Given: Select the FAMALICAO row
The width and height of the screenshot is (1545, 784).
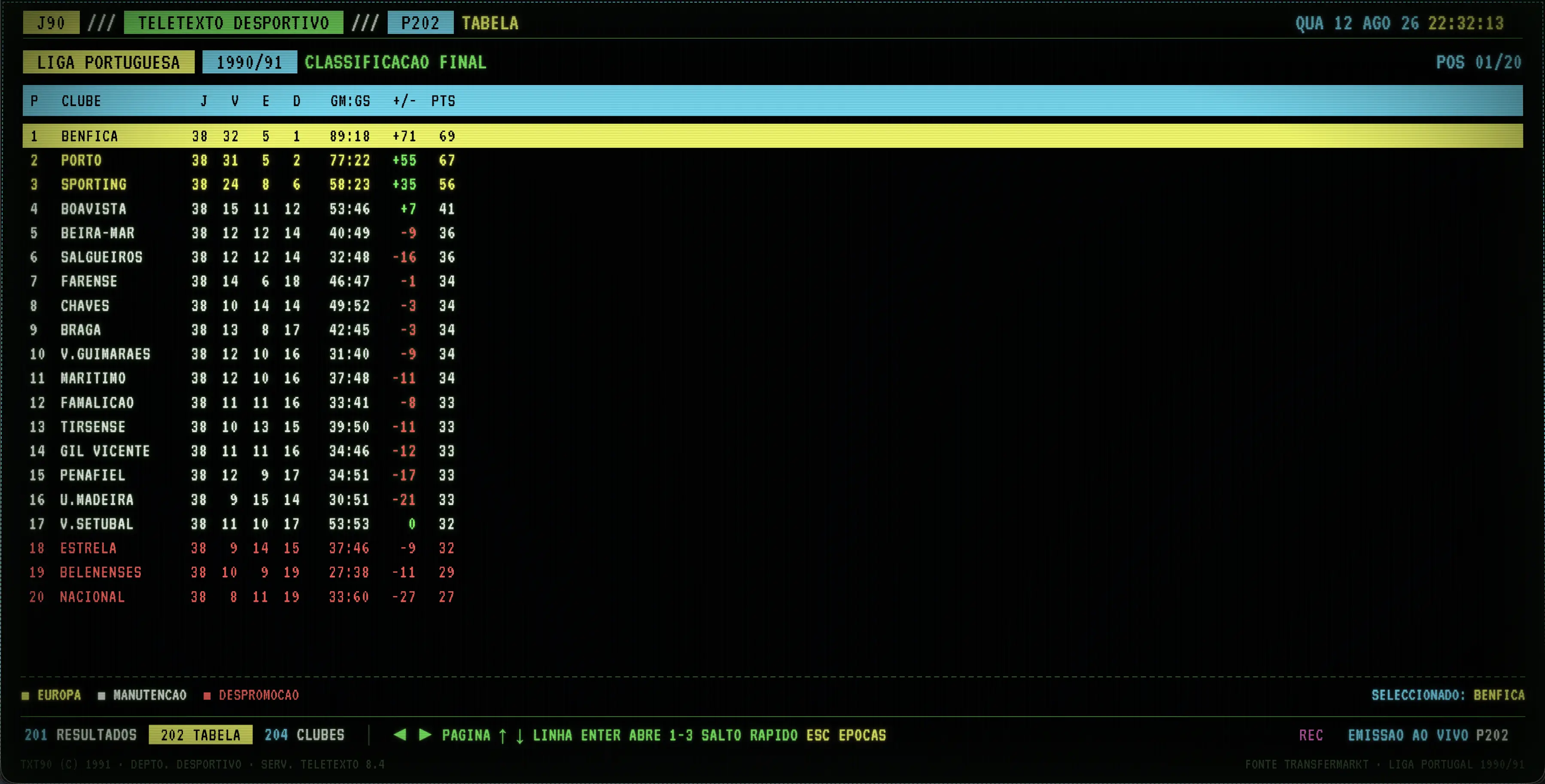Looking at the screenshot, I should point(772,402).
